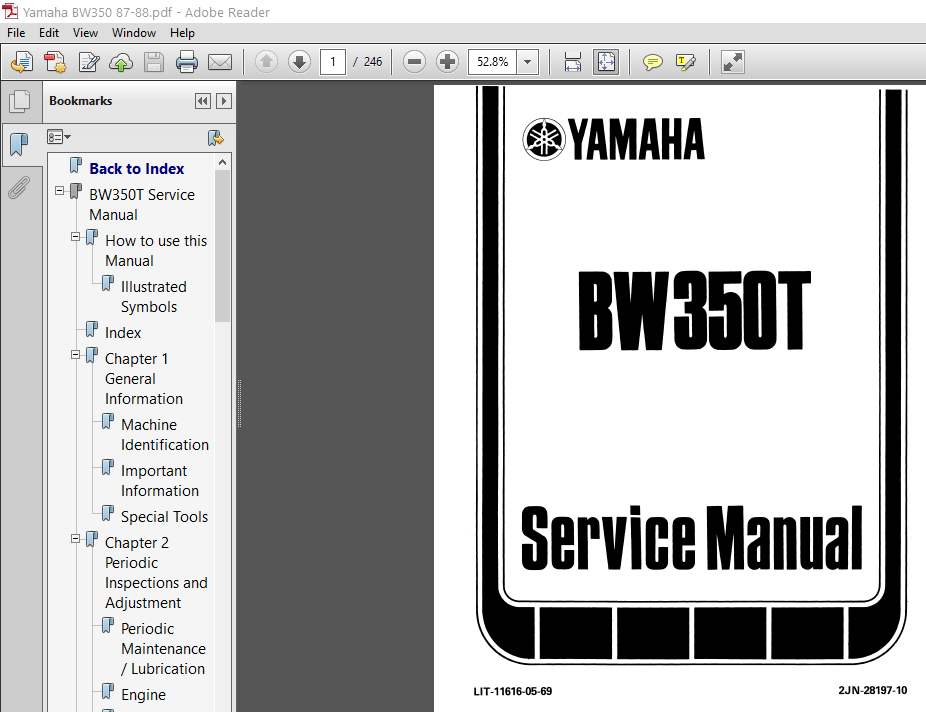926x712 pixels.
Task: Click the Fit one full page icon
Action: pyautogui.click(x=607, y=61)
